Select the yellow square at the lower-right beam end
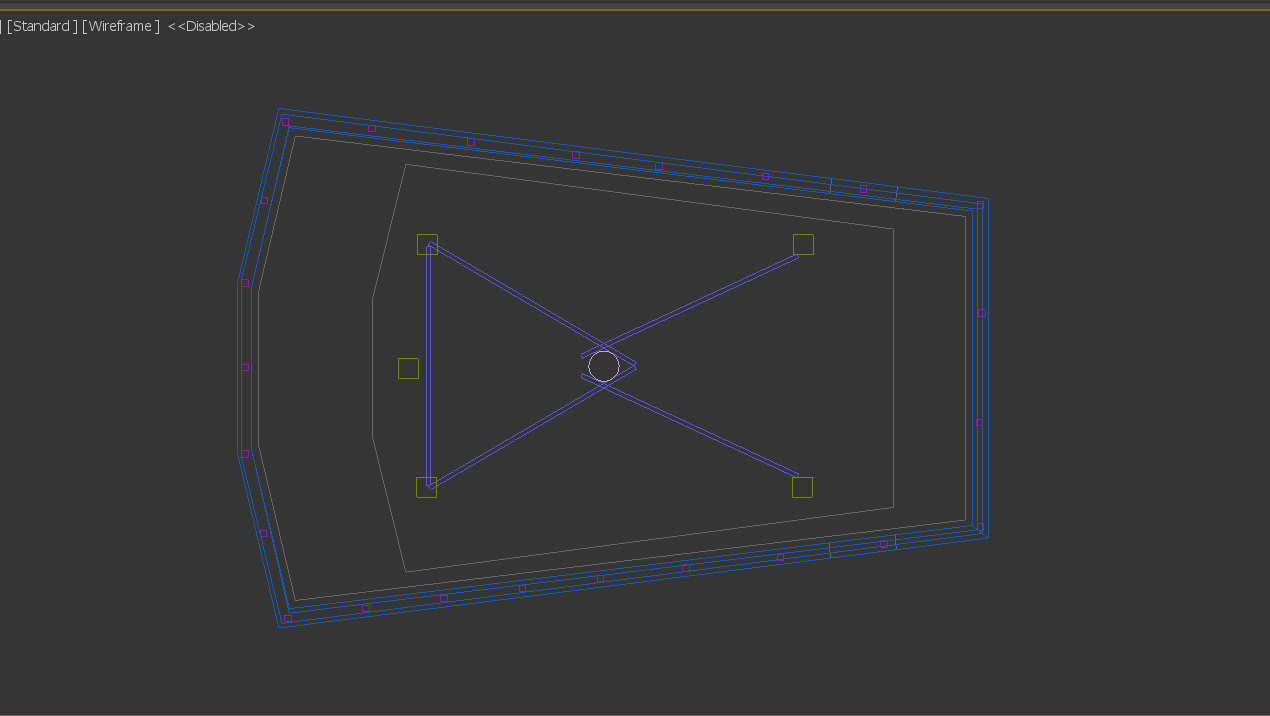Viewport: 1270px width, 716px height. point(802,487)
